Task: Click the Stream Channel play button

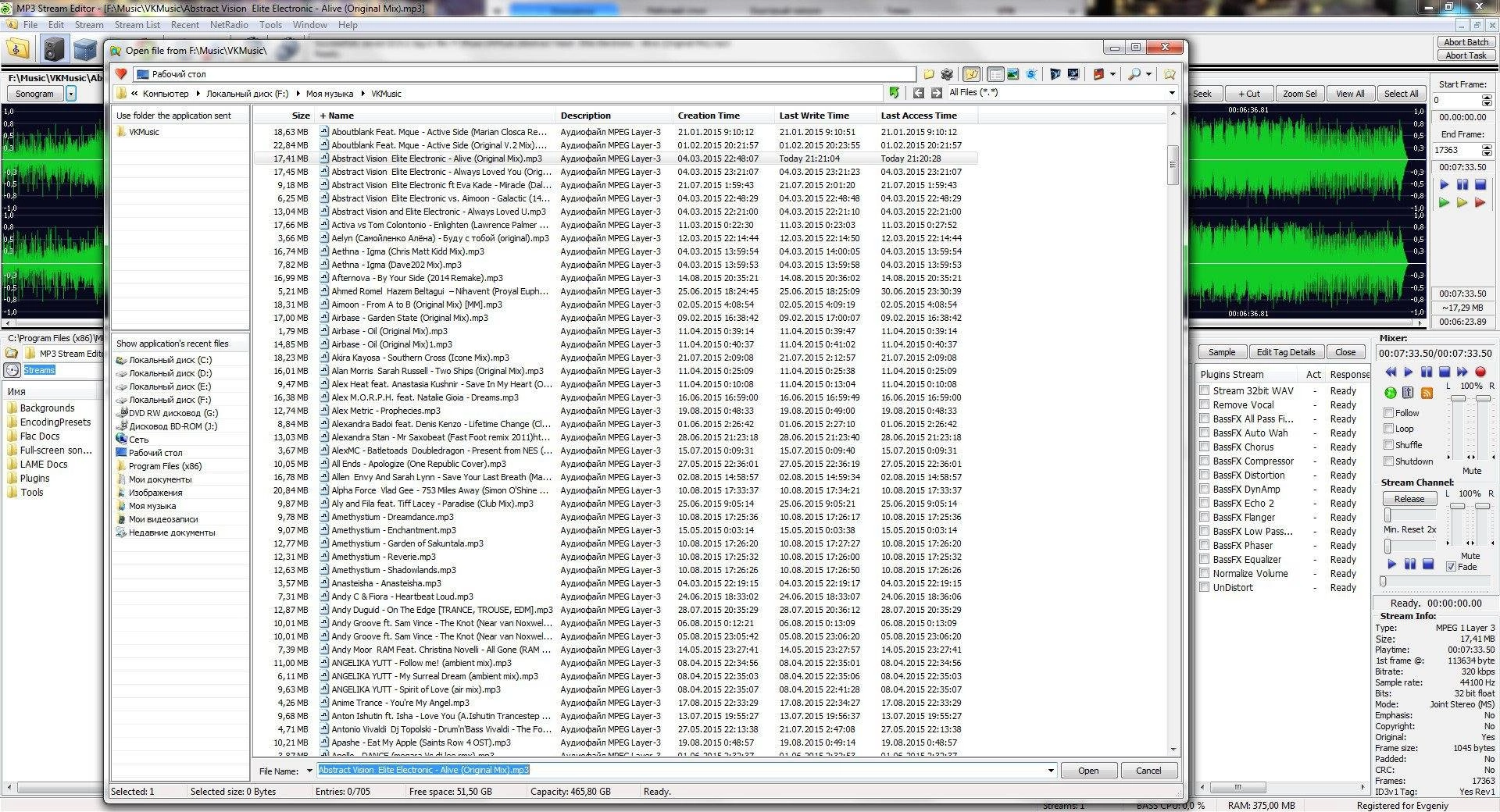Action: point(1391,564)
